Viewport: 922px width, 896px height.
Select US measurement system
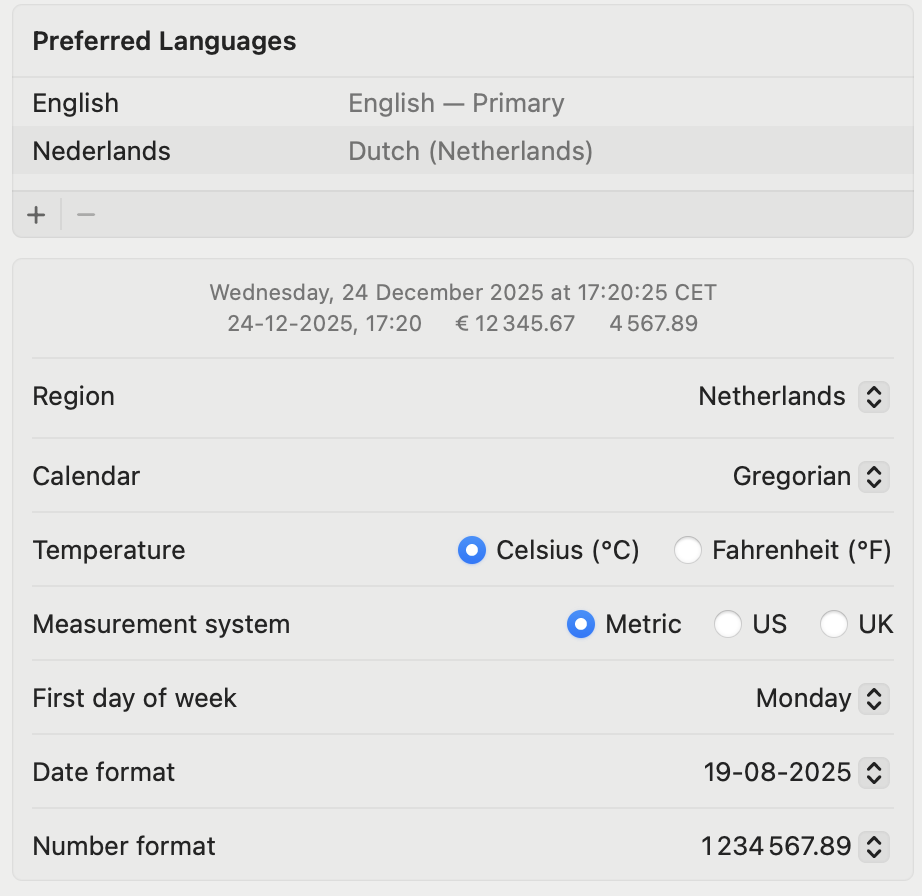click(x=727, y=624)
